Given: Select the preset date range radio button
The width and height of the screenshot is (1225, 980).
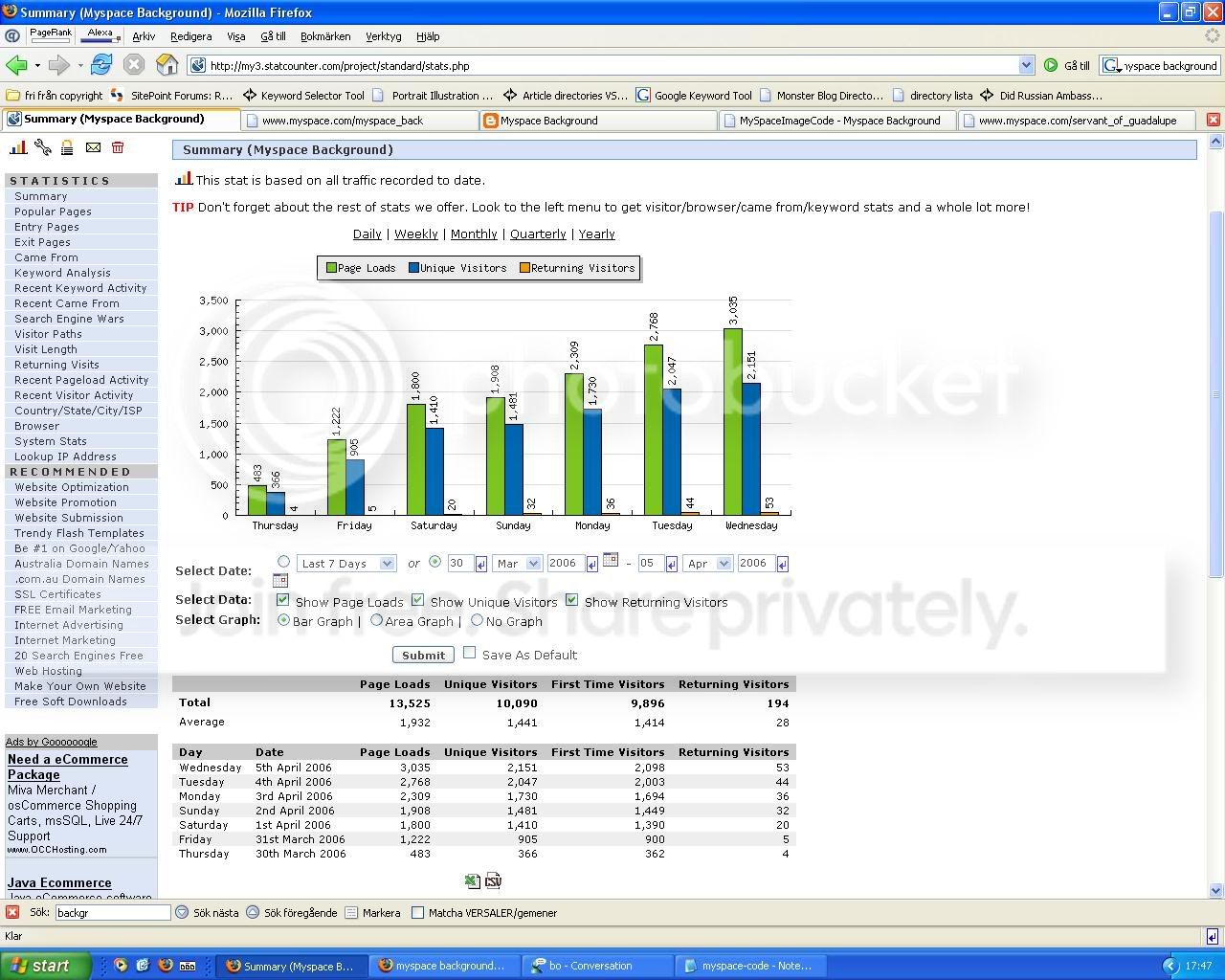Looking at the screenshot, I should pos(283,562).
